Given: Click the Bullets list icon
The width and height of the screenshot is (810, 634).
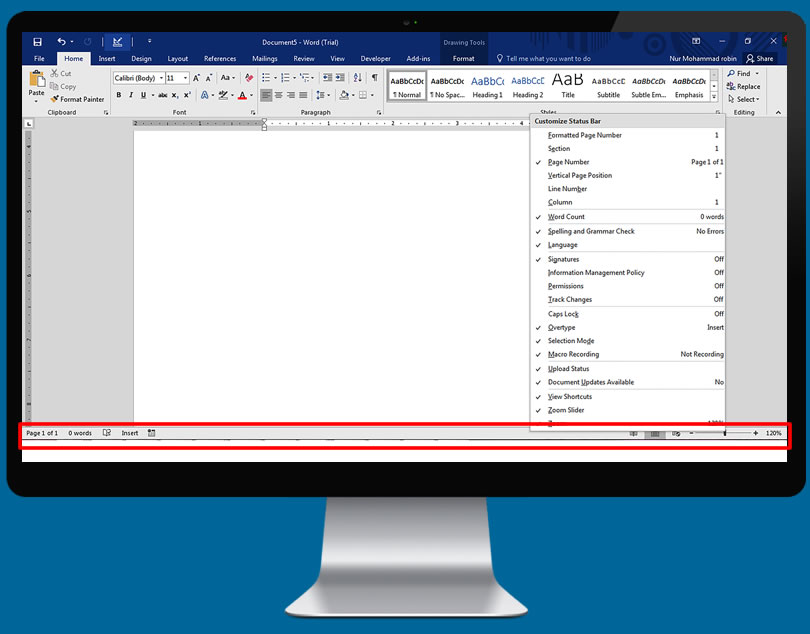Looking at the screenshot, I should click(267, 78).
